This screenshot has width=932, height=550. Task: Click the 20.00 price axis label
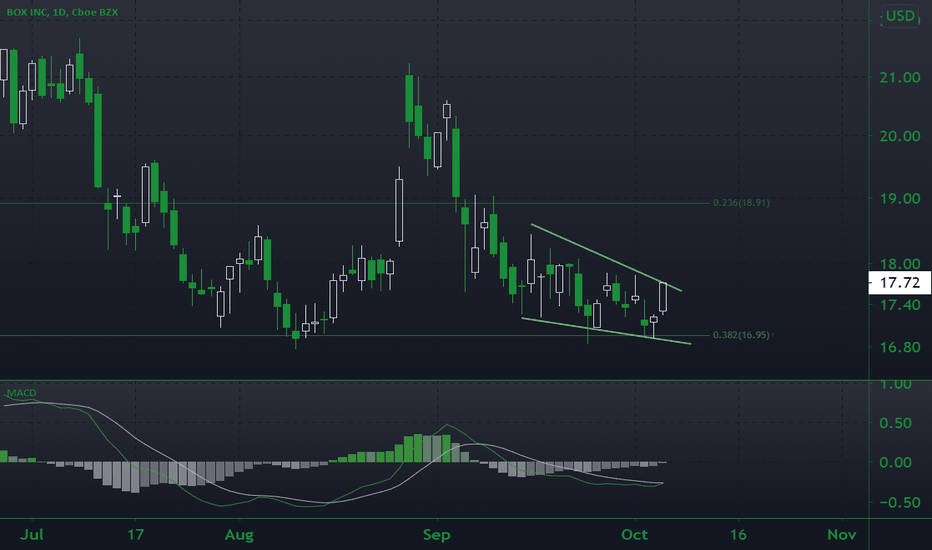tap(900, 136)
